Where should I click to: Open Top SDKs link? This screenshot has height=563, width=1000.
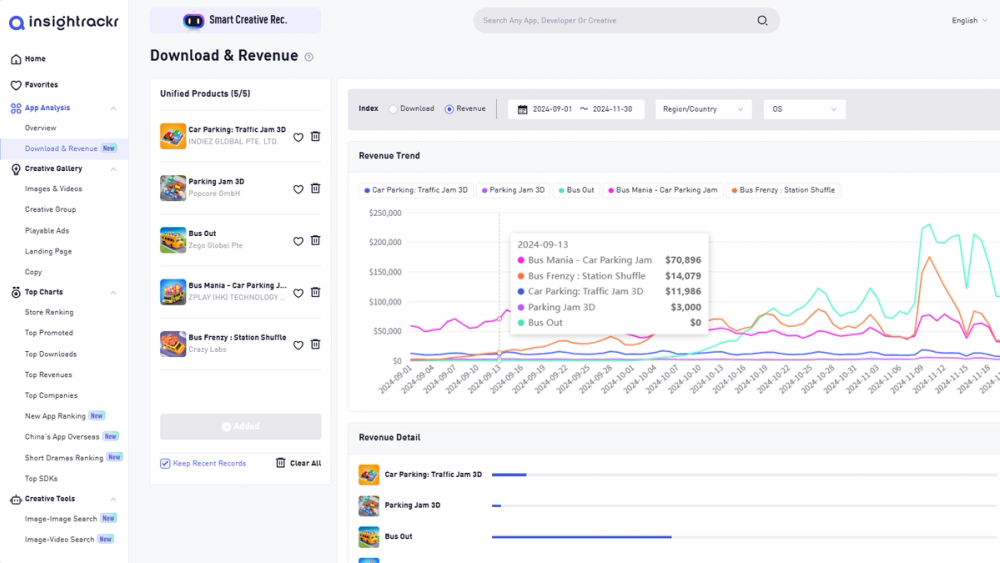41,479
